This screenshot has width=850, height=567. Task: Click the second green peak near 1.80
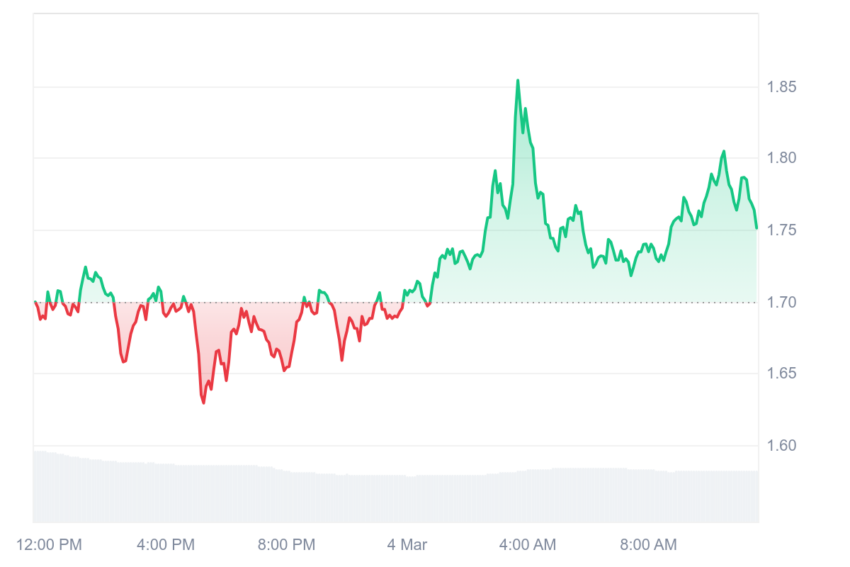pos(724,152)
